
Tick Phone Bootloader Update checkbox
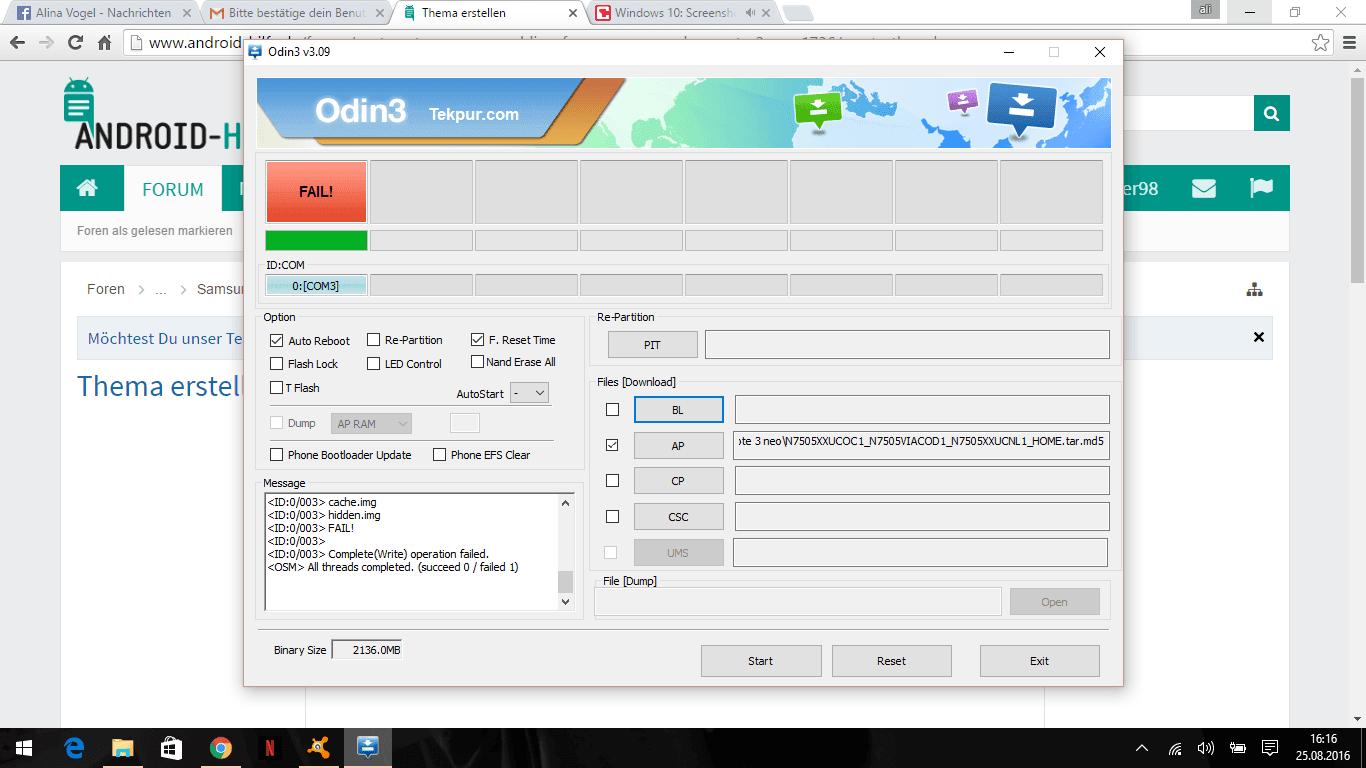277,455
